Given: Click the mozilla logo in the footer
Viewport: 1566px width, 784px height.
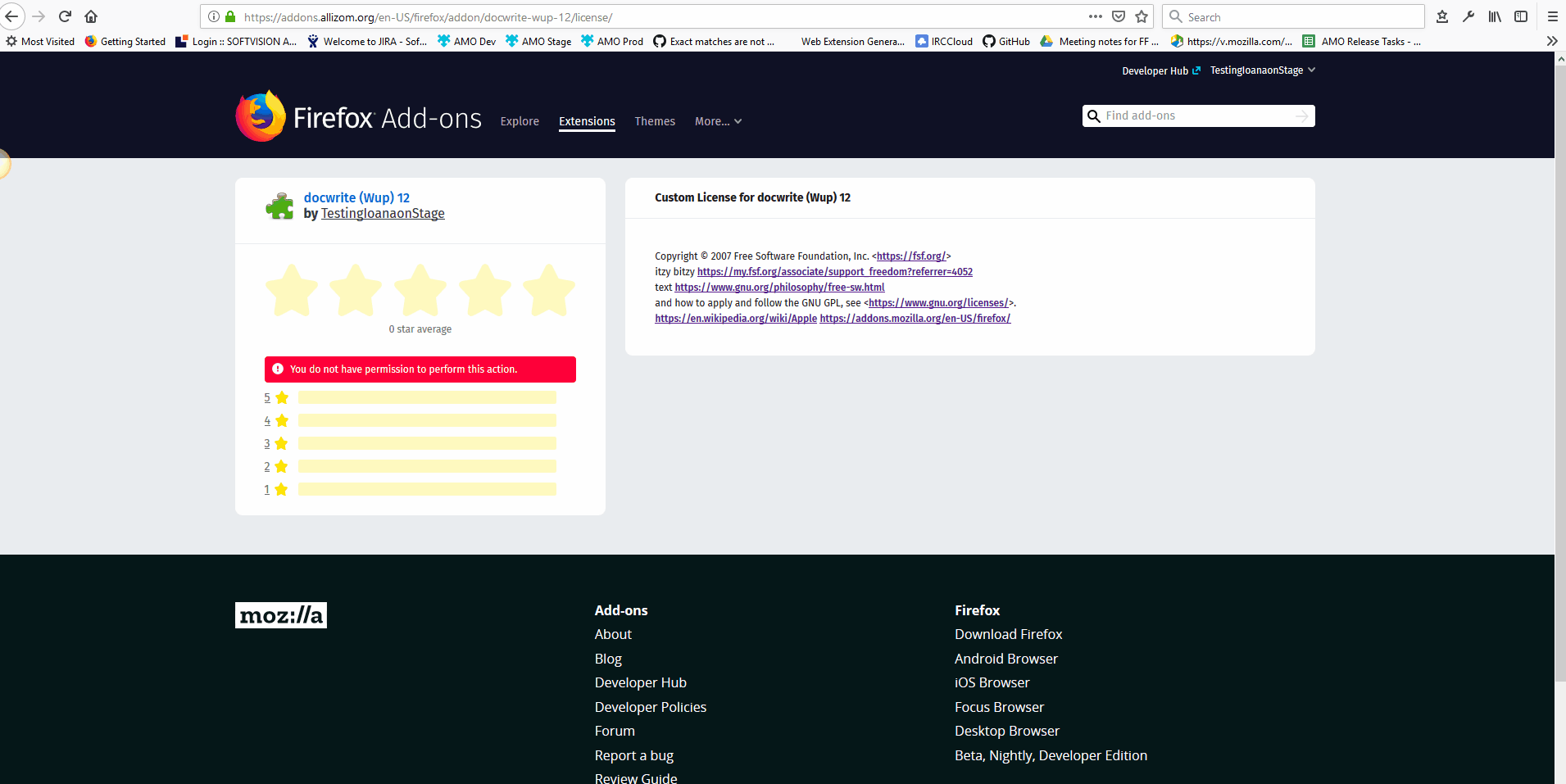Looking at the screenshot, I should tap(280, 614).
